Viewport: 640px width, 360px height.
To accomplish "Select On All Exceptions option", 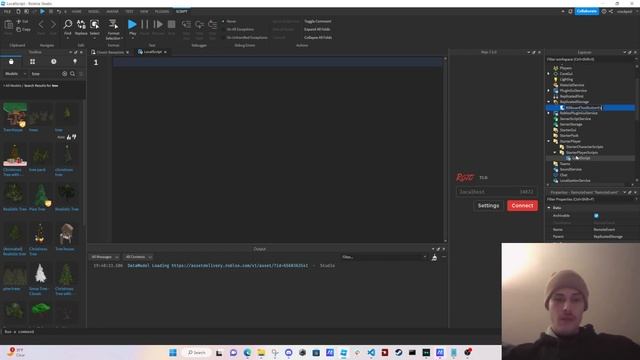I will click(238, 29).
